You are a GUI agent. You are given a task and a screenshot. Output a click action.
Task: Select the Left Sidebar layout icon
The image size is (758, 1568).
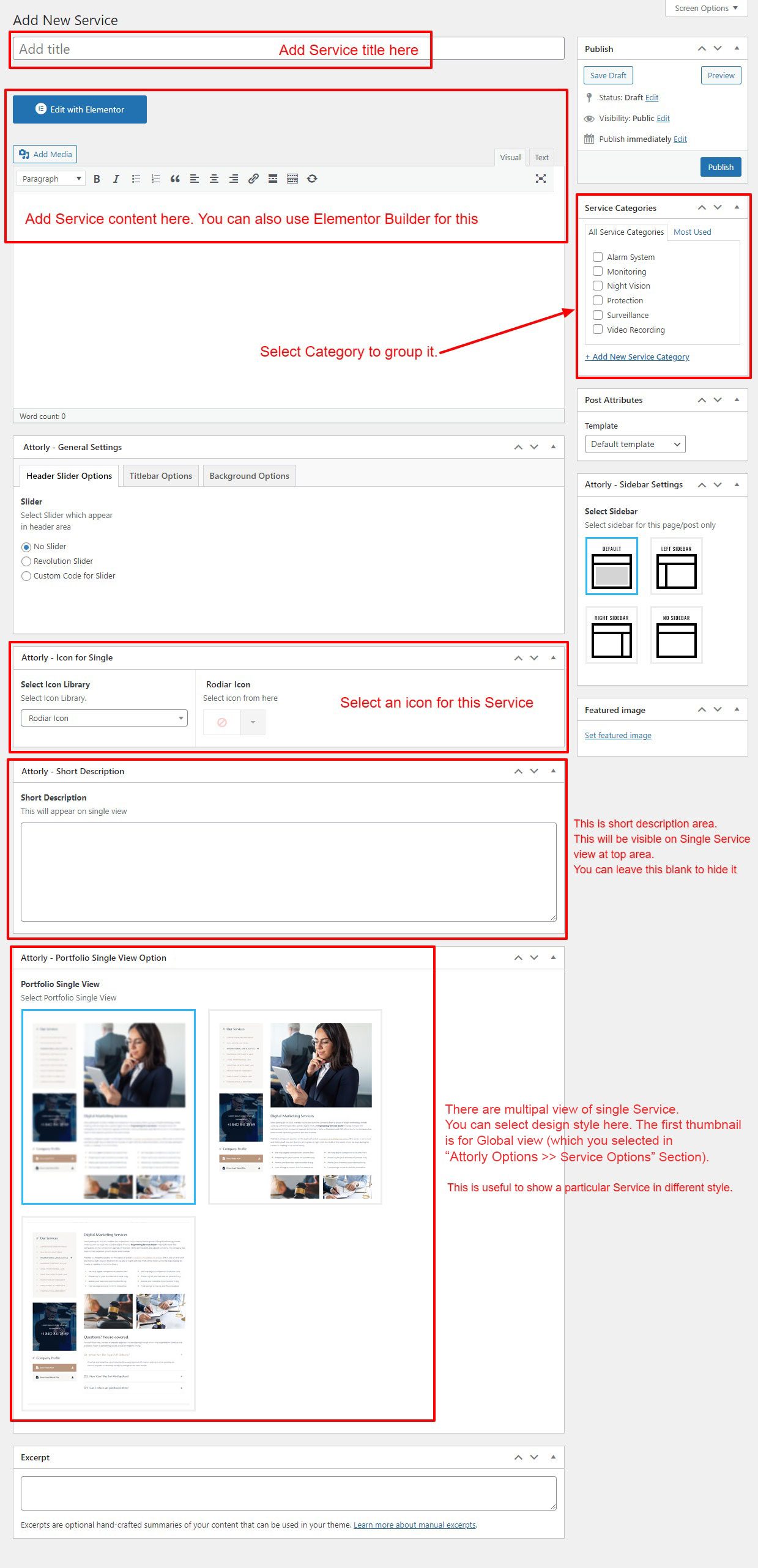(x=676, y=566)
